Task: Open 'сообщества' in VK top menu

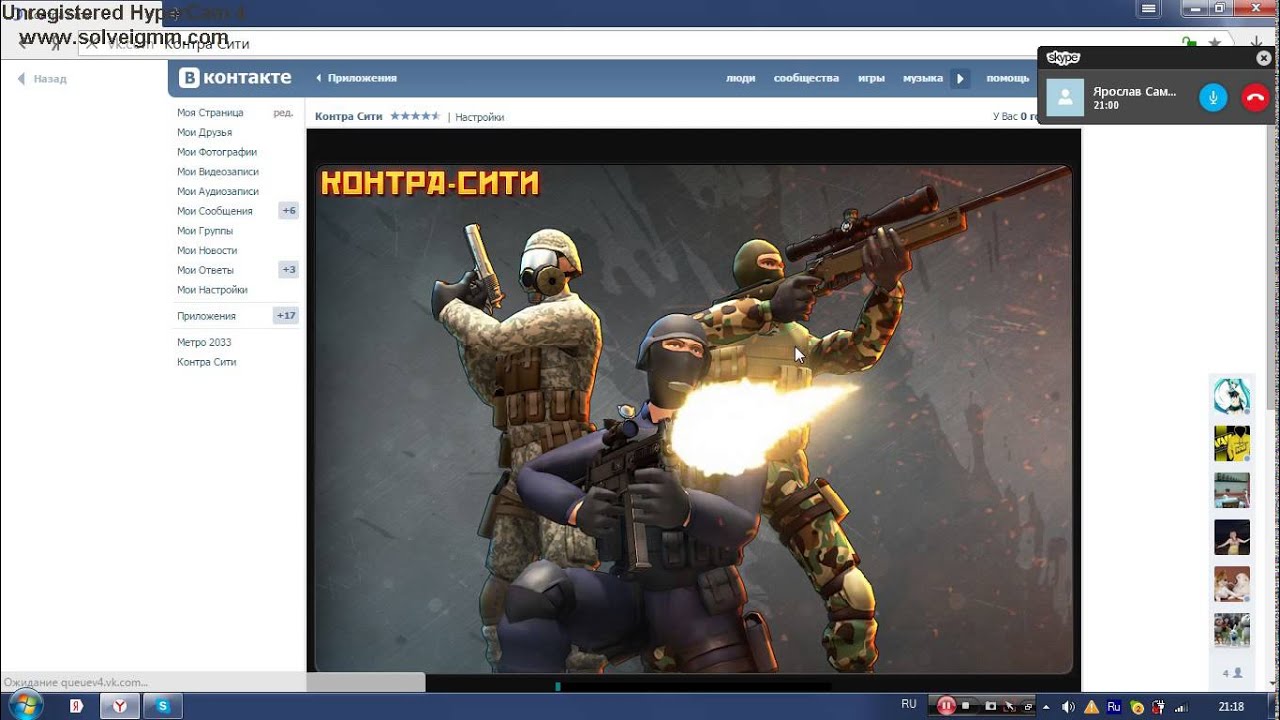Action: point(806,78)
